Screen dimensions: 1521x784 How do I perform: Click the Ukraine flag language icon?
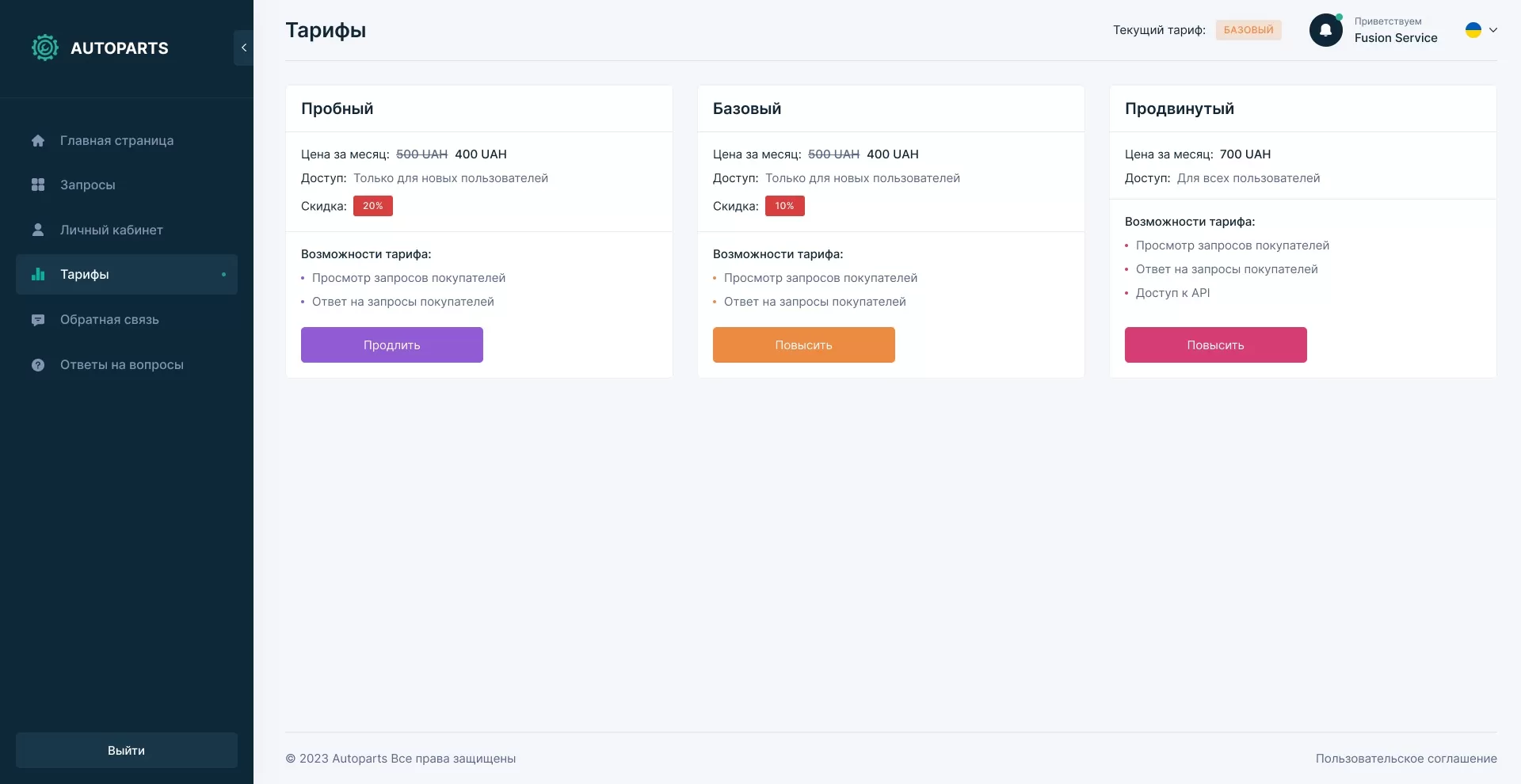(1473, 30)
